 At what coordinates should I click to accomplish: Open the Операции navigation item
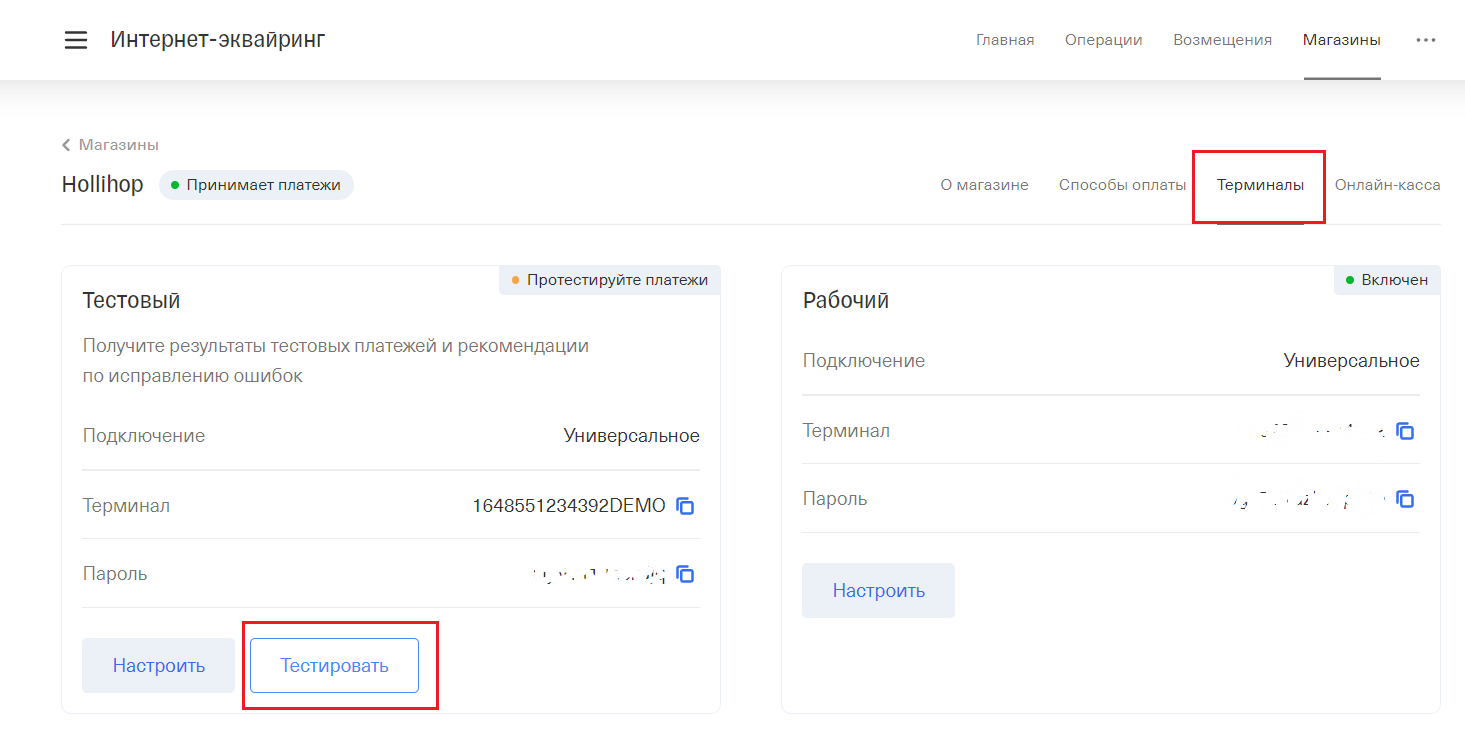(x=1104, y=40)
